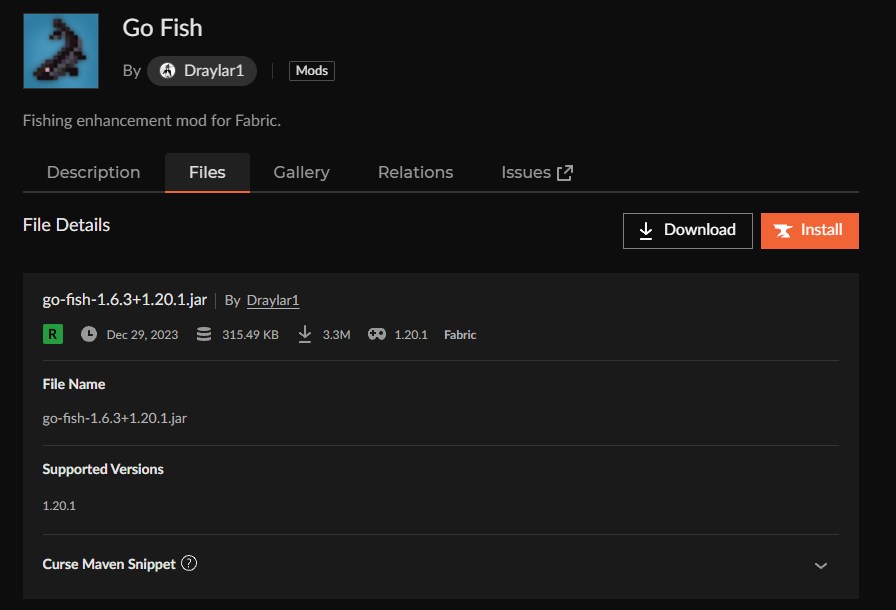Click the file size stack icon
Viewport: 896px width, 610px height.
coord(204,334)
